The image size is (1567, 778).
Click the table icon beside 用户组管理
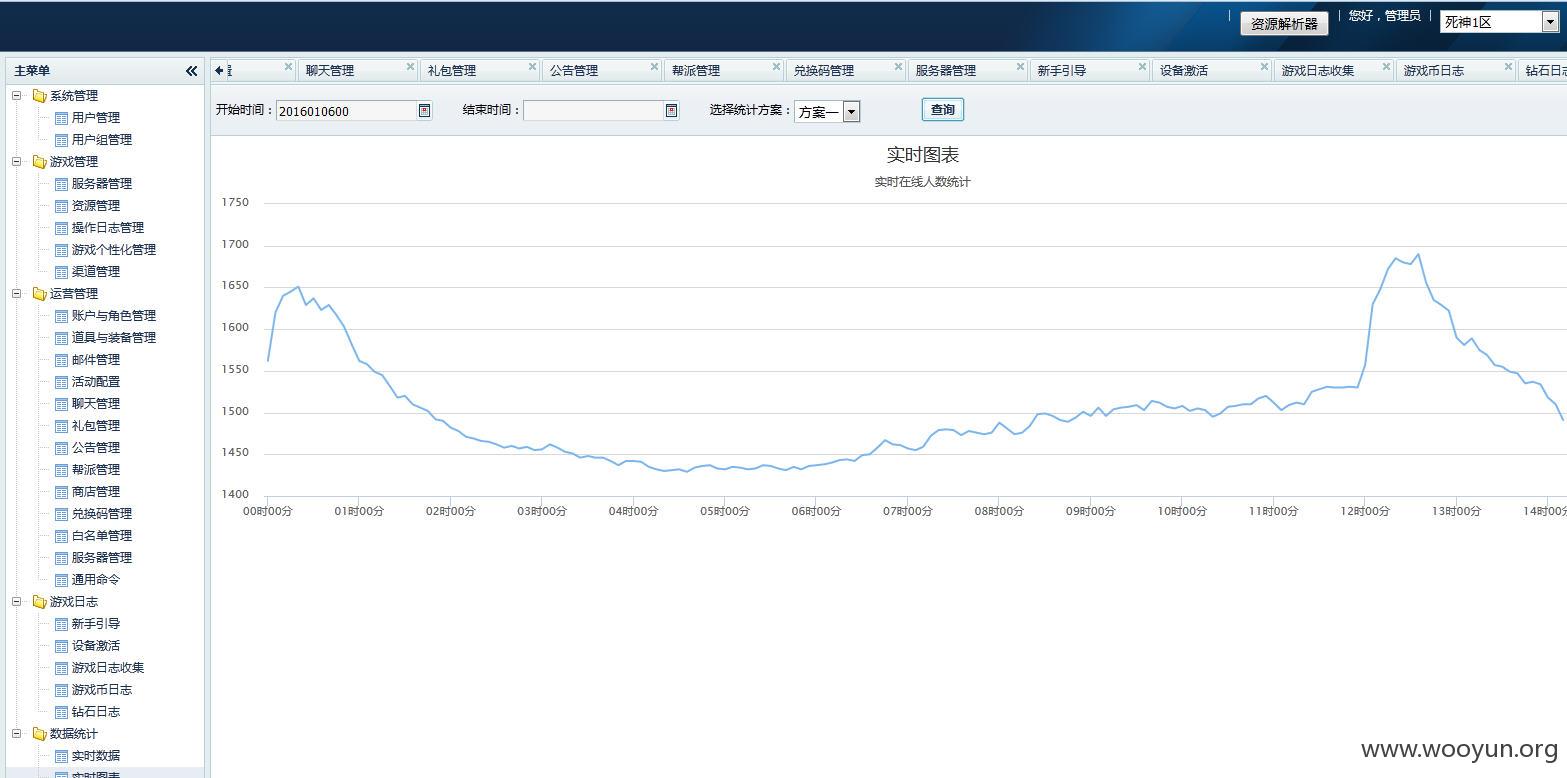61,140
